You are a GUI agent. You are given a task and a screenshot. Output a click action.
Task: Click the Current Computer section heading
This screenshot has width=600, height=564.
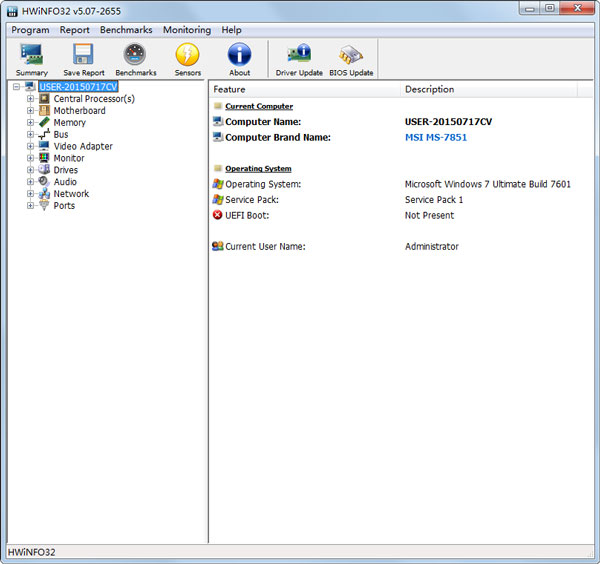pyautogui.click(x=259, y=106)
